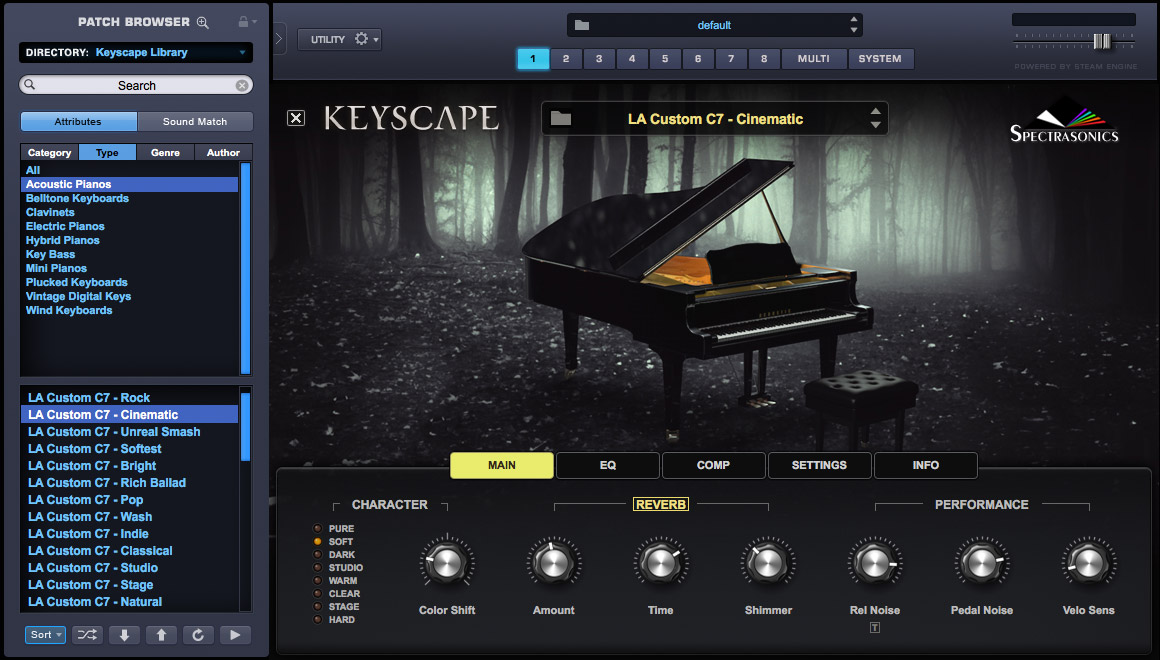Click the load previous patch down-arrow icon
The height and width of the screenshot is (660, 1160).
pos(123,634)
